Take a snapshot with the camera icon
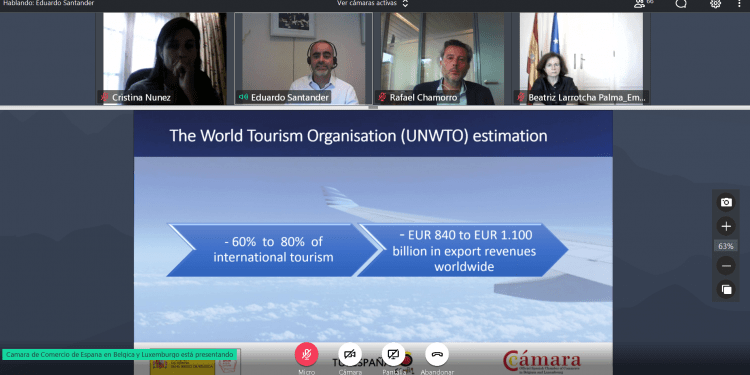The width and height of the screenshot is (750, 375). [726, 202]
